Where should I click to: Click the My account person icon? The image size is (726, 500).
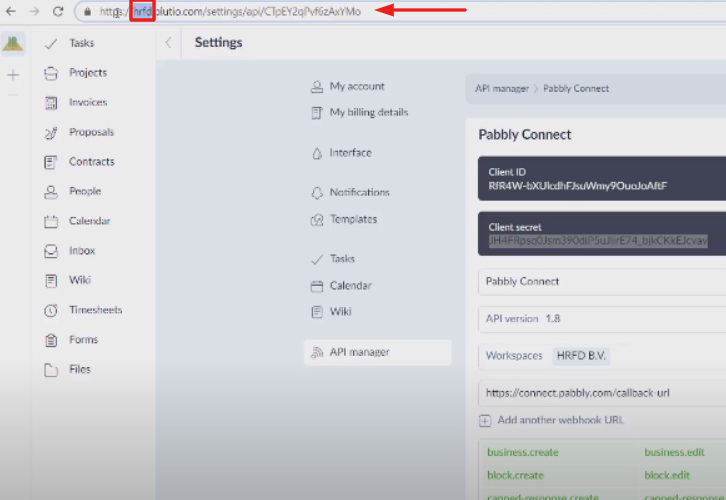click(x=317, y=87)
